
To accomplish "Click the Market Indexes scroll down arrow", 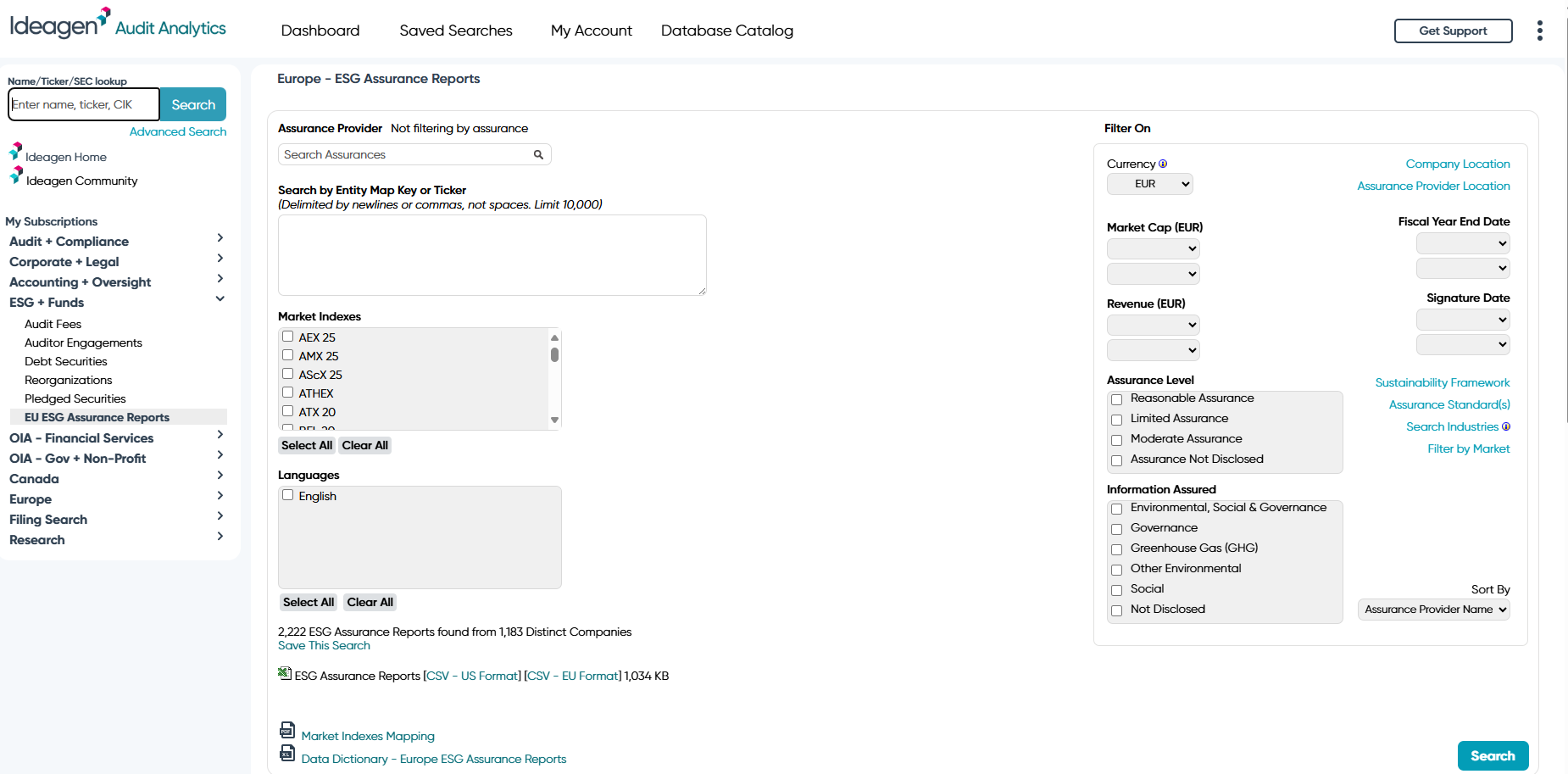I will pyautogui.click(x=554, y=420).
